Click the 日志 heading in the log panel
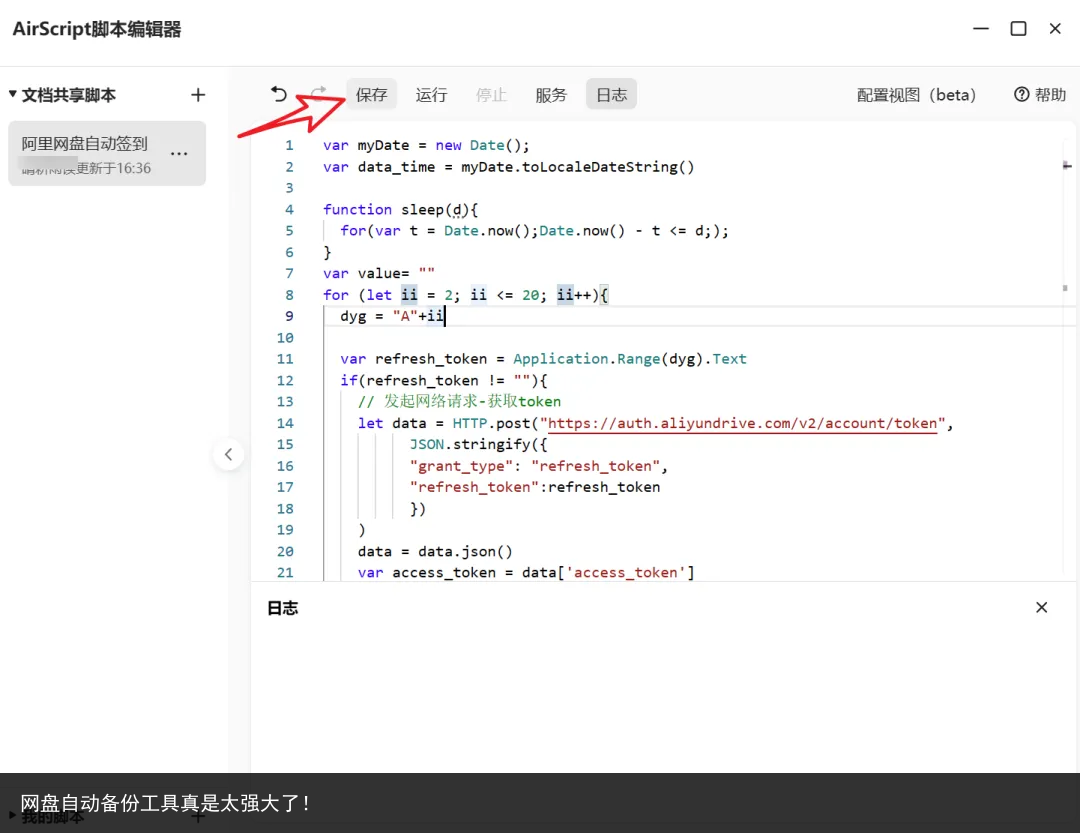This screenshot has height=833, width=1080. coord(282,608)
